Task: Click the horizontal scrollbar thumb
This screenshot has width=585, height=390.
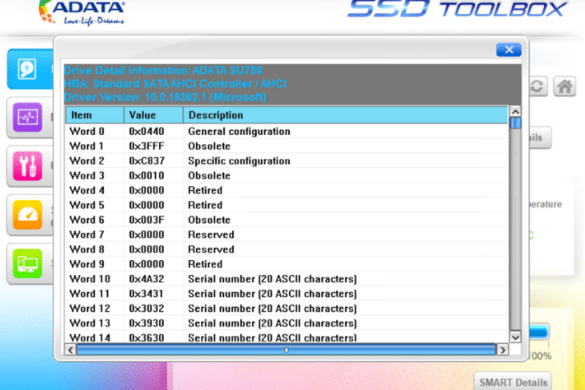Action: tap(286, 350)
